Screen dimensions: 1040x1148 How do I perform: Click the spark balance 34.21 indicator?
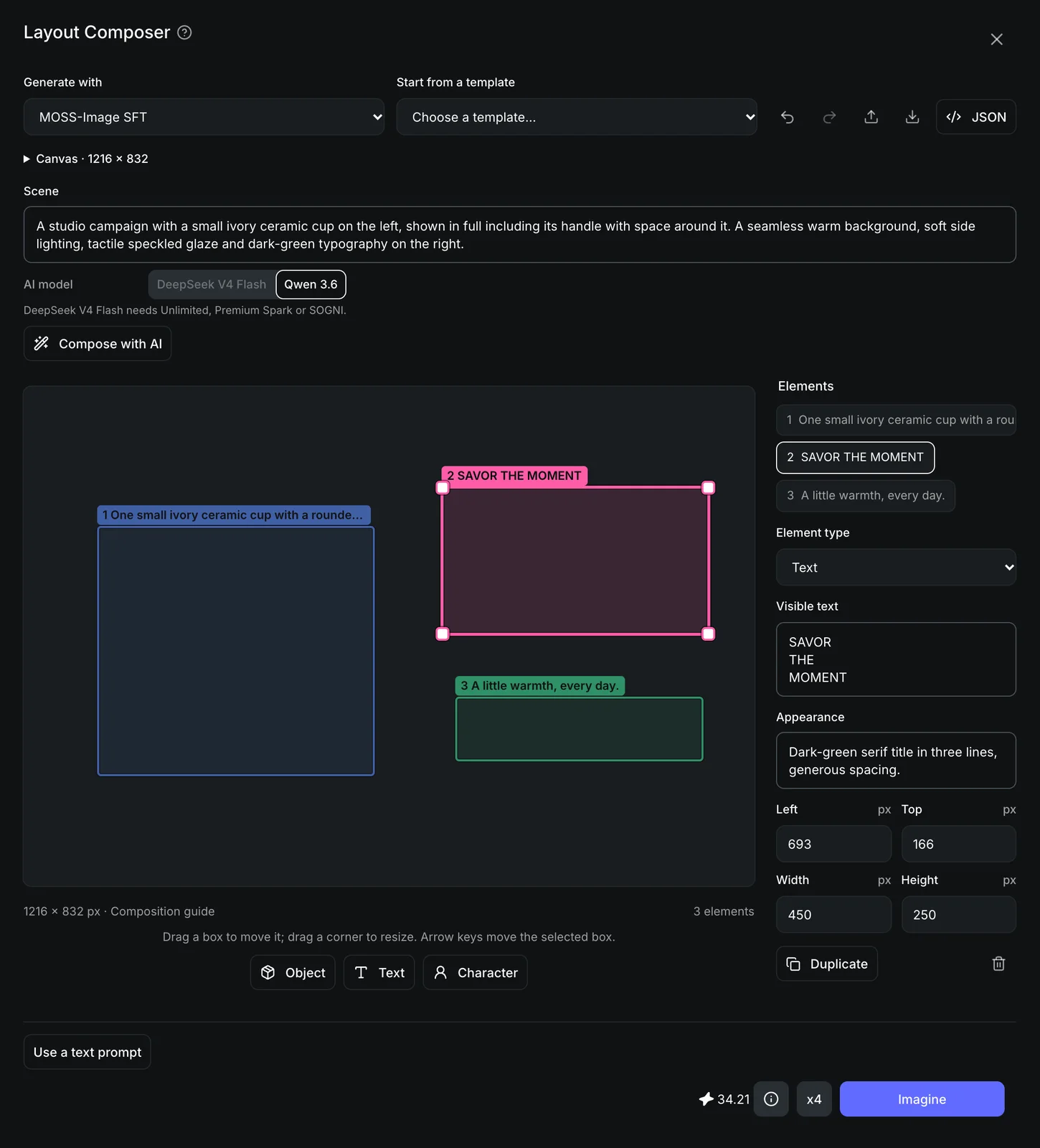tap(724, 1099)
